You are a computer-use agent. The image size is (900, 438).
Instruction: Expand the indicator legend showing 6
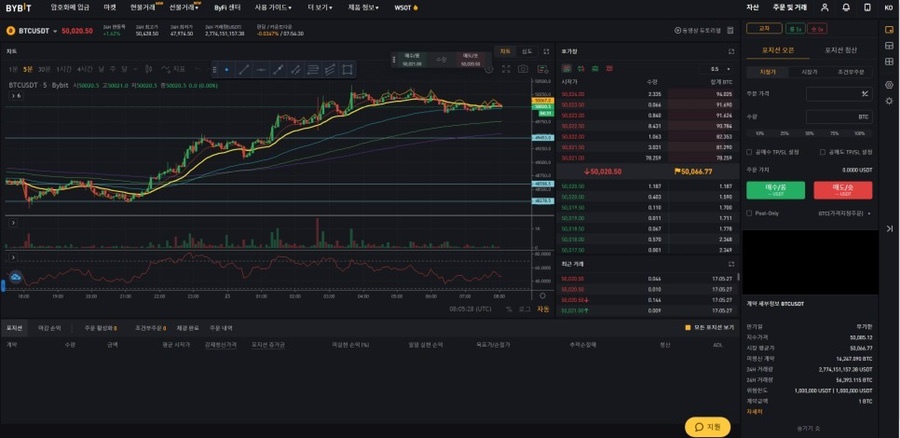click(x=15, y=96)
